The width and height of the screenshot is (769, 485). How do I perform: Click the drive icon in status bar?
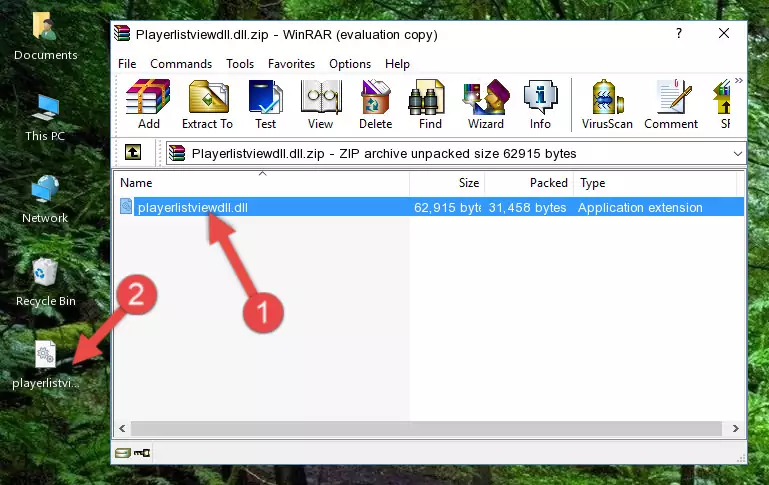pos(123,453)
